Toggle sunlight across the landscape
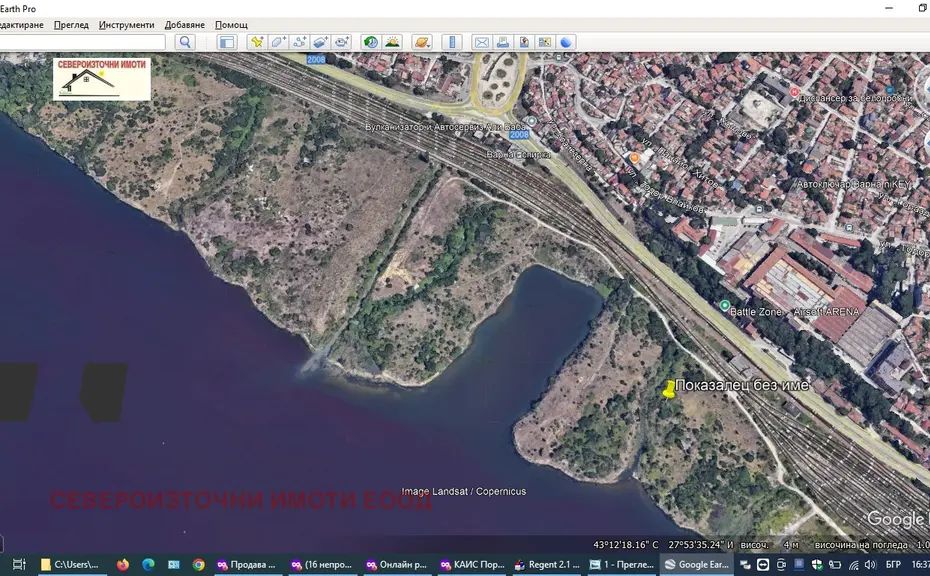The width and height of the screenshot is (930, 576). 392,42
